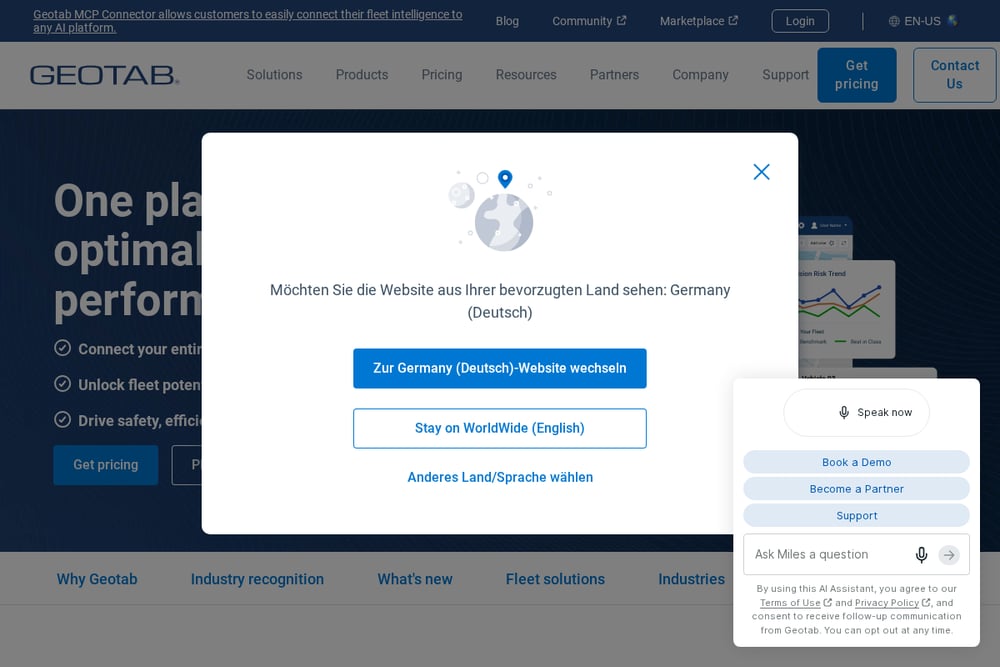Click microphone icon in Speak now button

click(x=844, y=413)
